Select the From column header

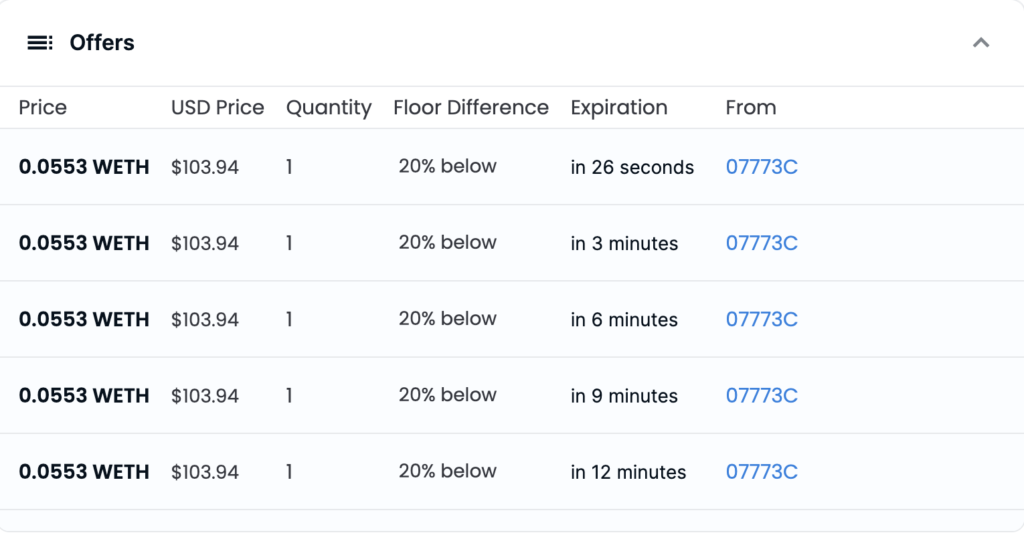click(751, 108)
